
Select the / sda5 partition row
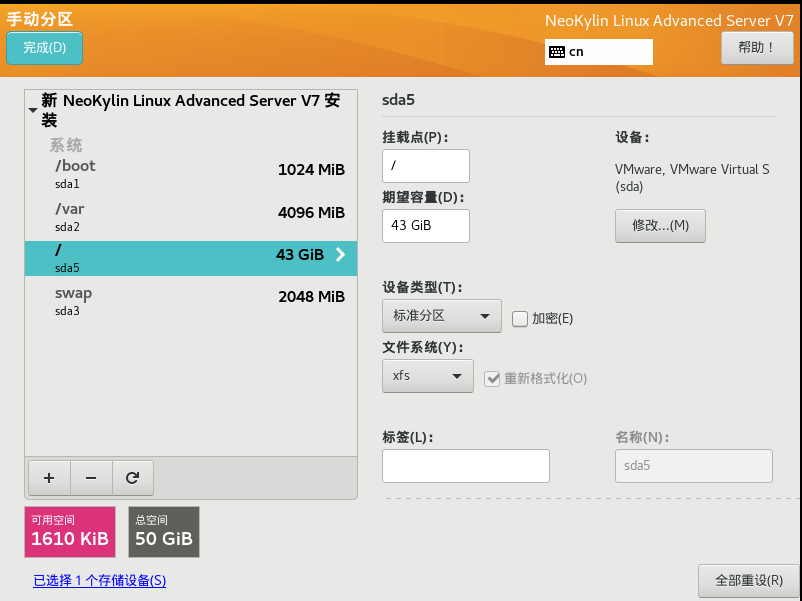191,258
